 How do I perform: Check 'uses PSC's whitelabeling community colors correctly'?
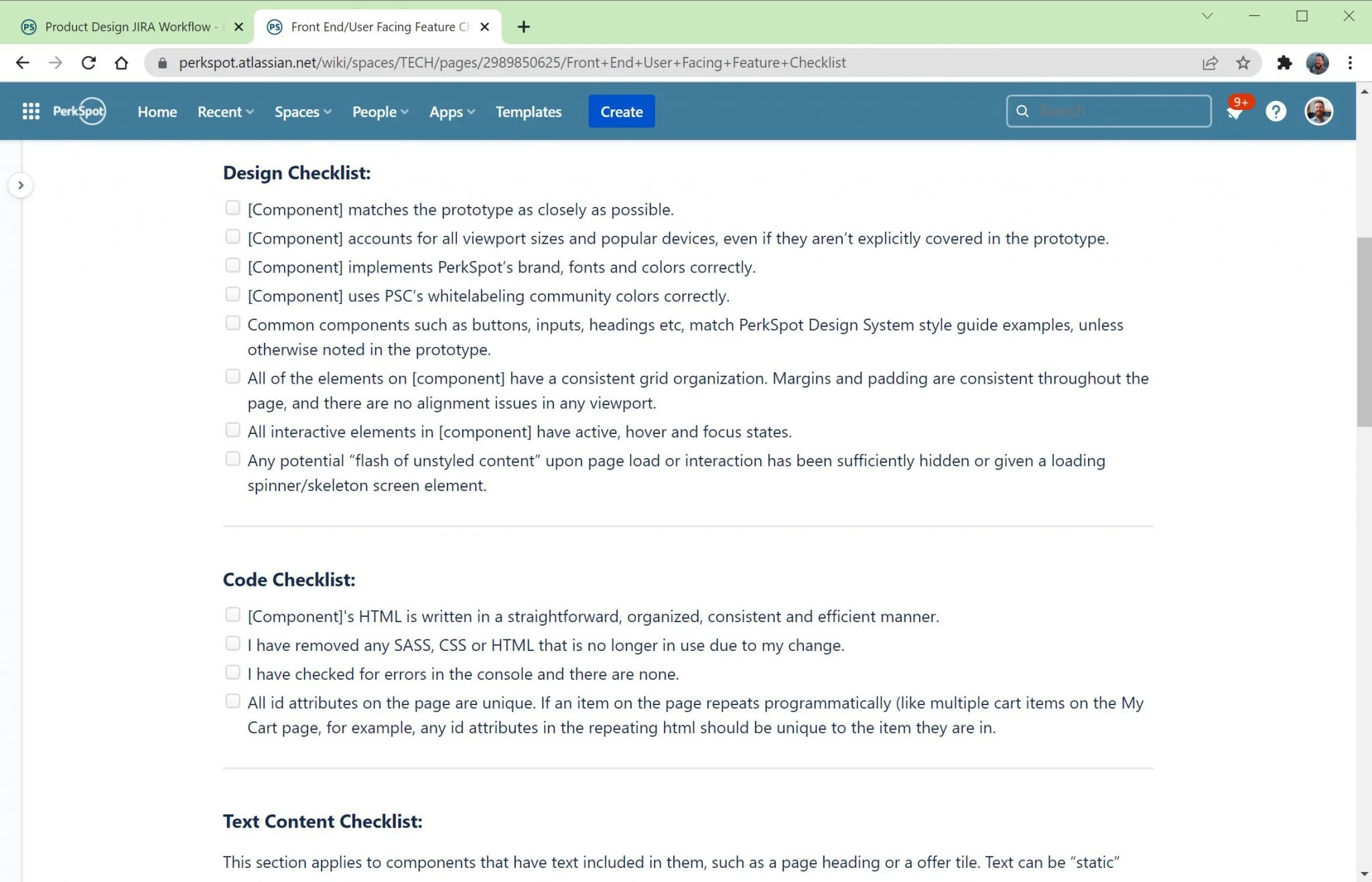pyautogui.click(x=232, y=295)
